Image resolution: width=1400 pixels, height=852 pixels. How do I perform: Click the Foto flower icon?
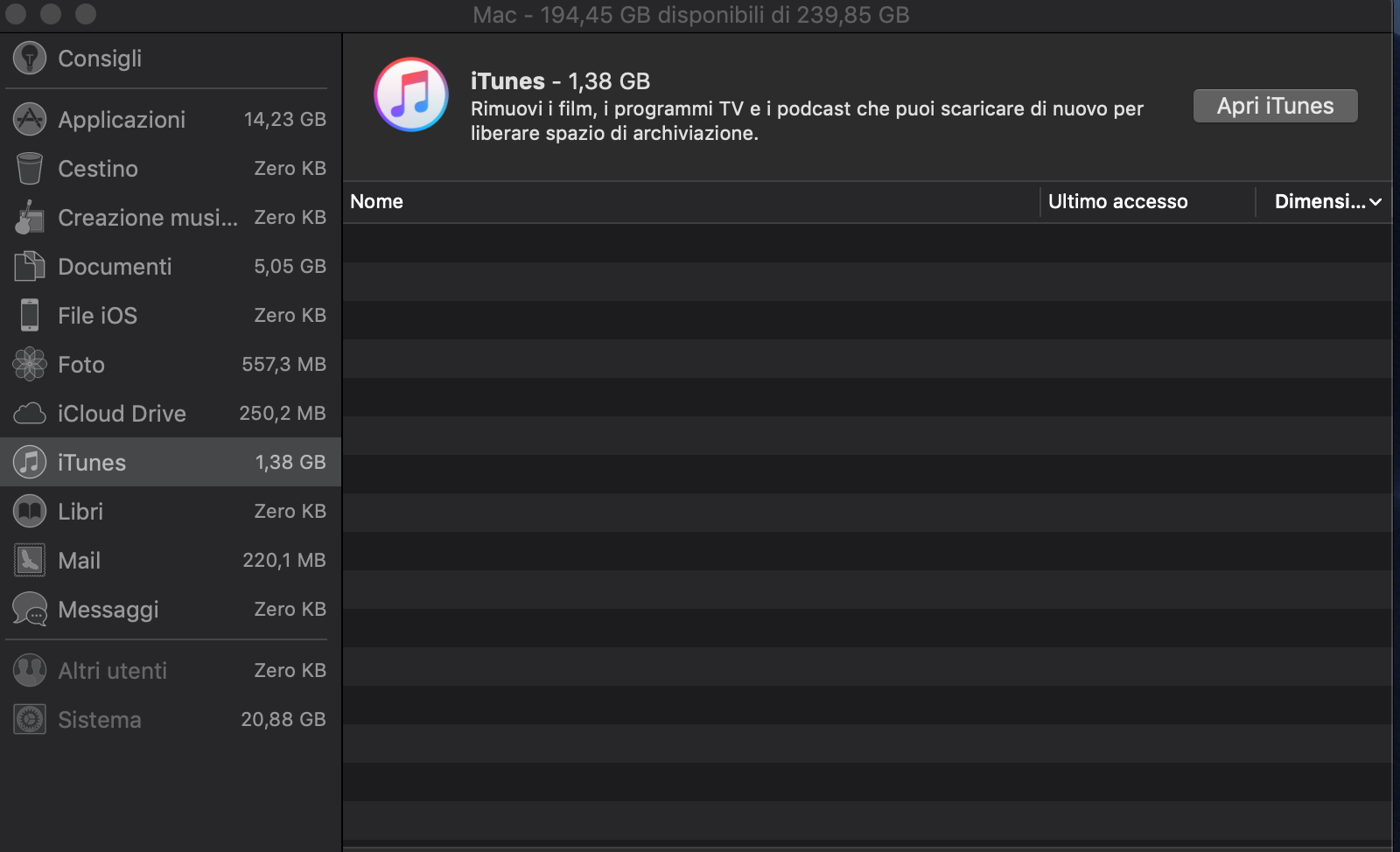point(30,365)
